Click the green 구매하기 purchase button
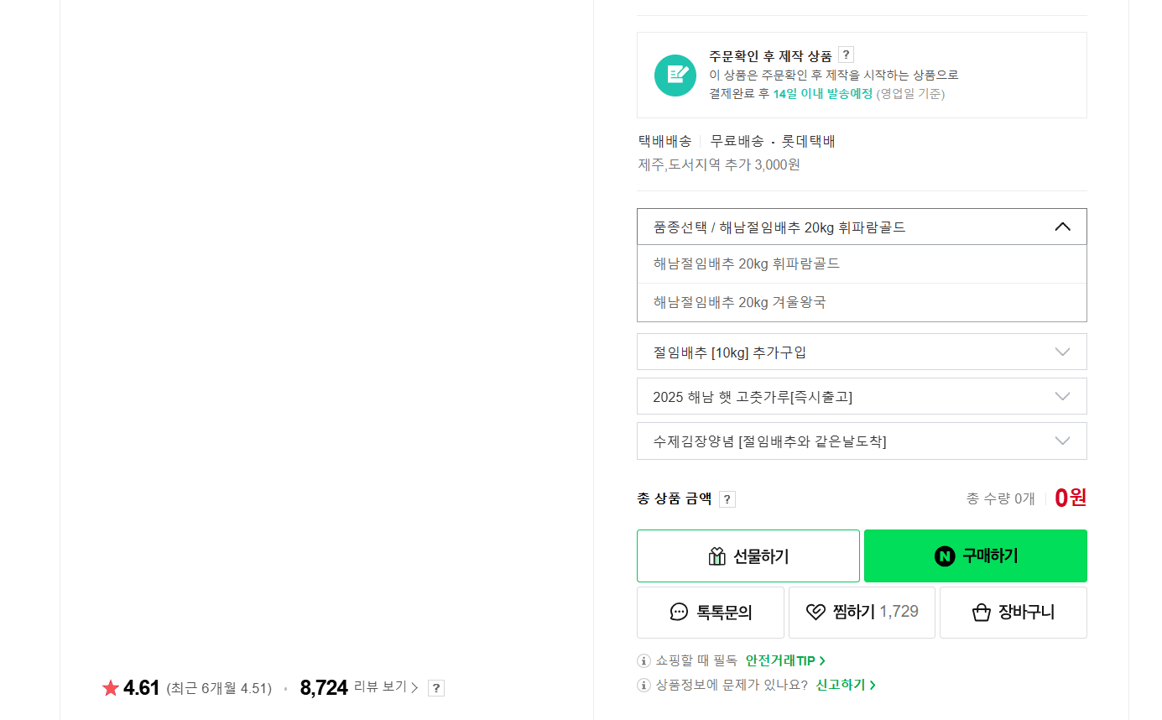 (x=975, y=555)
